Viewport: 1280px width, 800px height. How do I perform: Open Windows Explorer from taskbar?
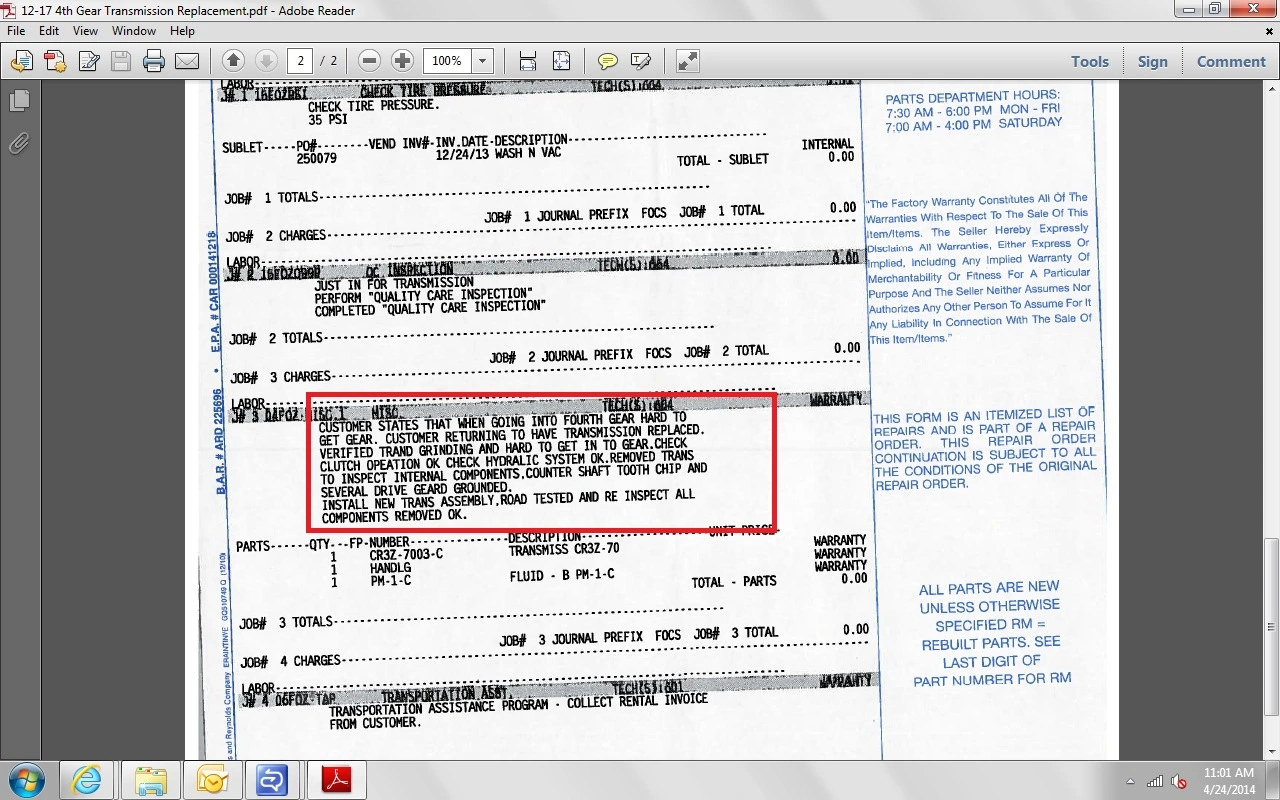pos(151,780)
